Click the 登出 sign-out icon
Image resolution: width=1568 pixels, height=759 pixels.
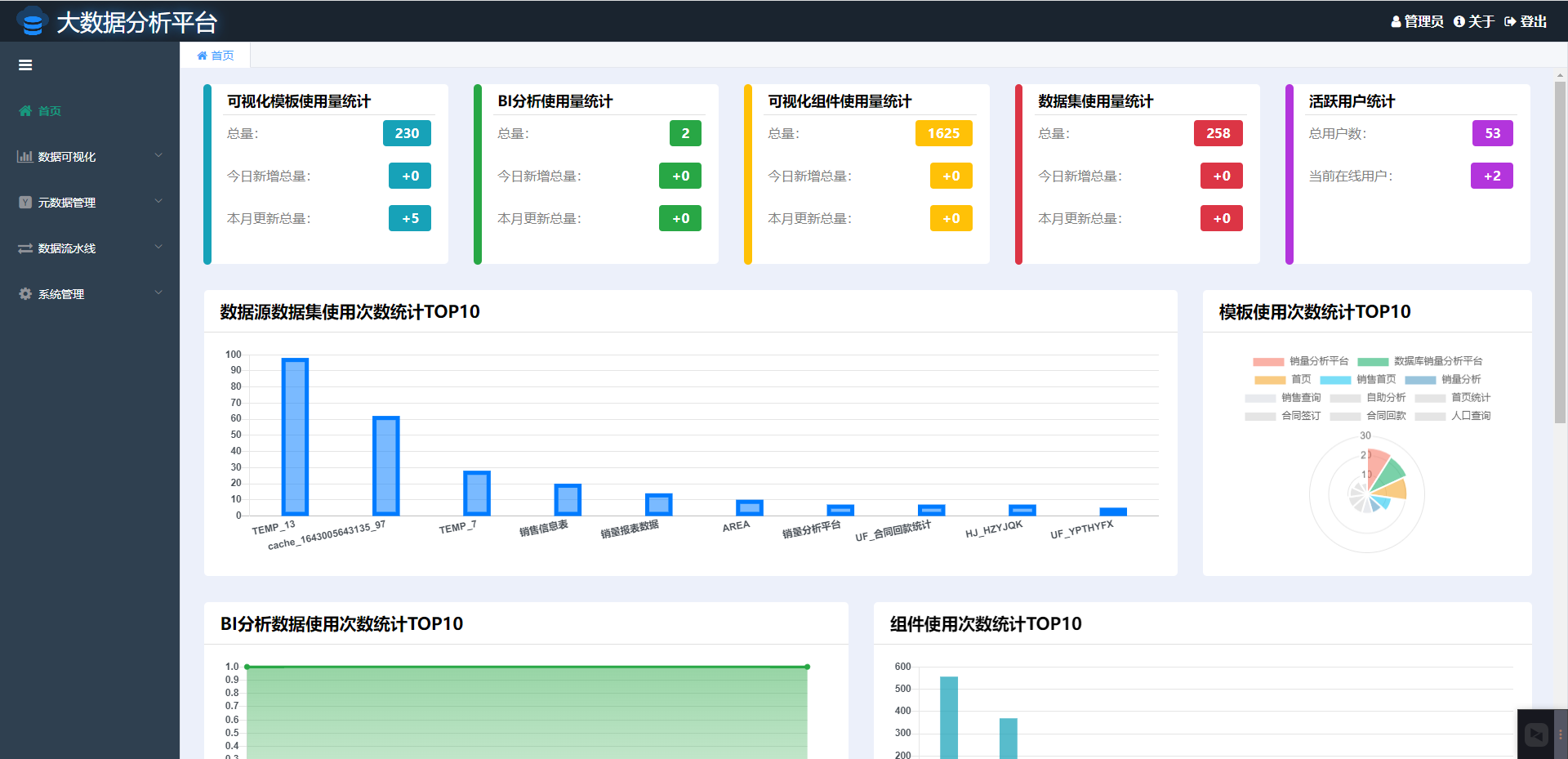tap(1510, 22)
